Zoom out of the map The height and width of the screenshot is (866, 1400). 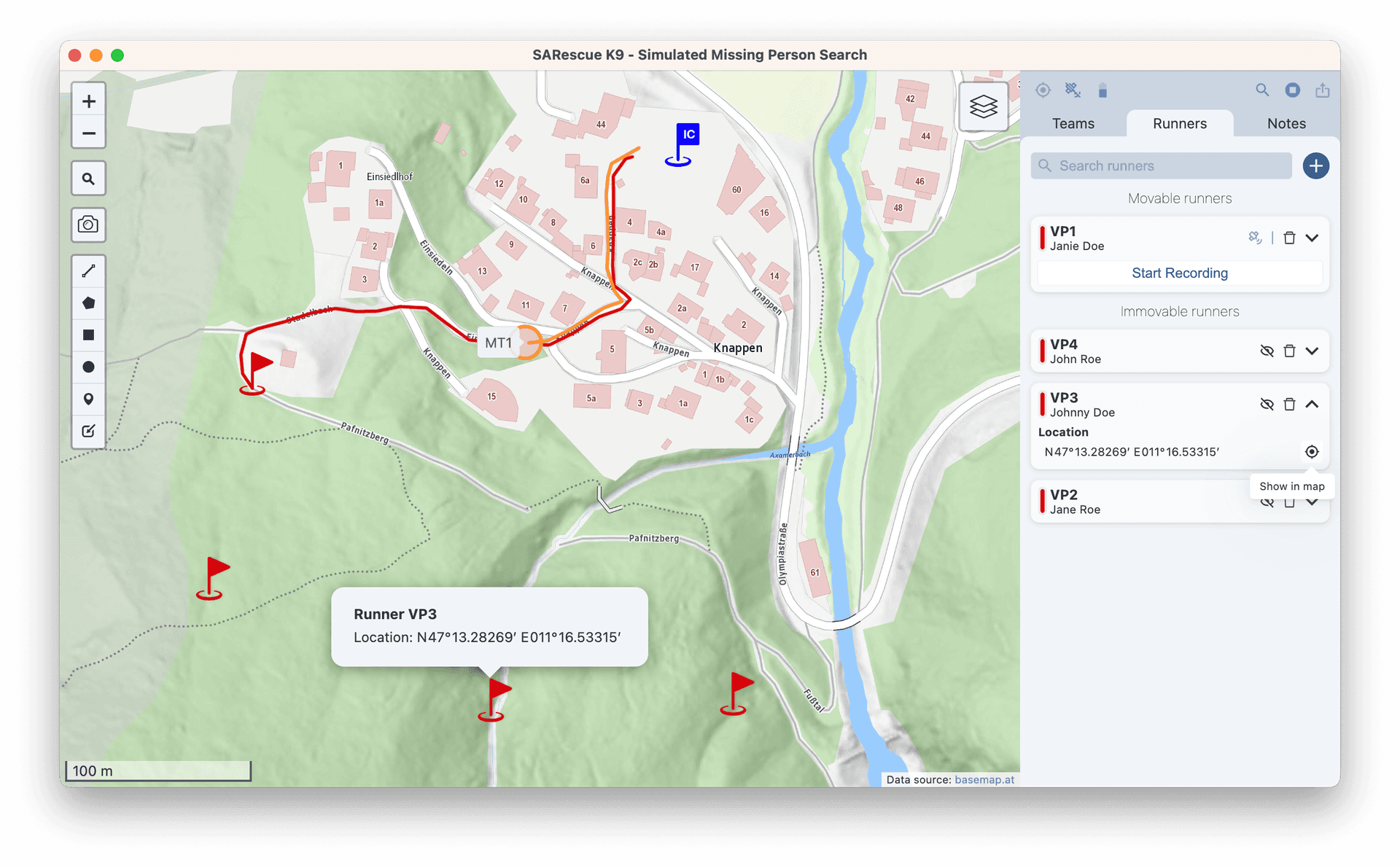point(88,133)
